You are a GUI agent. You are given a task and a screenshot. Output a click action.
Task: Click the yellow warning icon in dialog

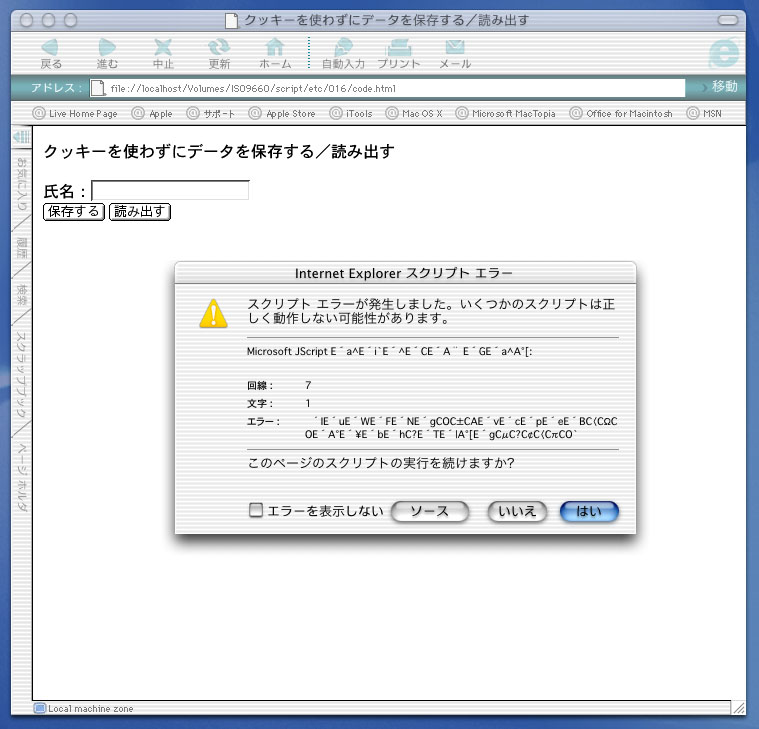[x=213, y=314]
